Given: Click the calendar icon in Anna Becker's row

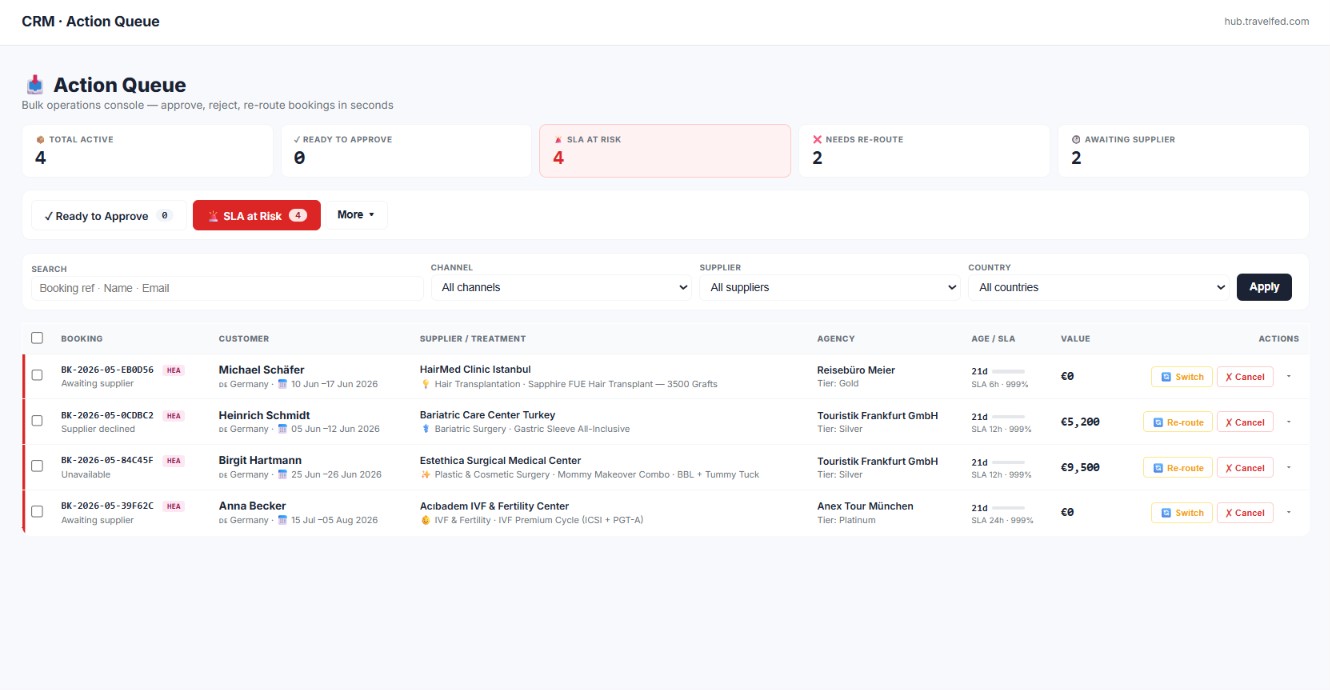Looking at the screenshot, I should click(x=282, y=520).
